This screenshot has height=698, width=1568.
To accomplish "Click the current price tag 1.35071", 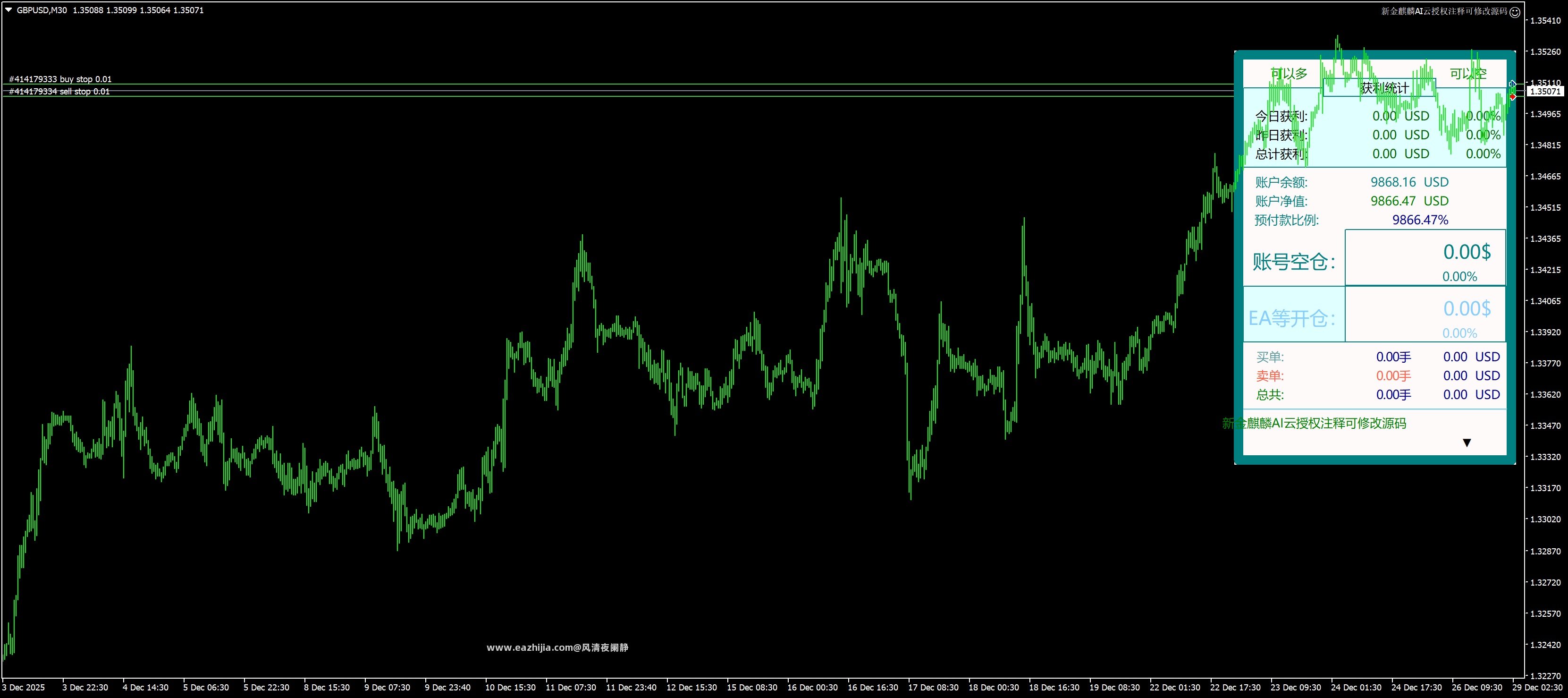I will click(1545, 91).
